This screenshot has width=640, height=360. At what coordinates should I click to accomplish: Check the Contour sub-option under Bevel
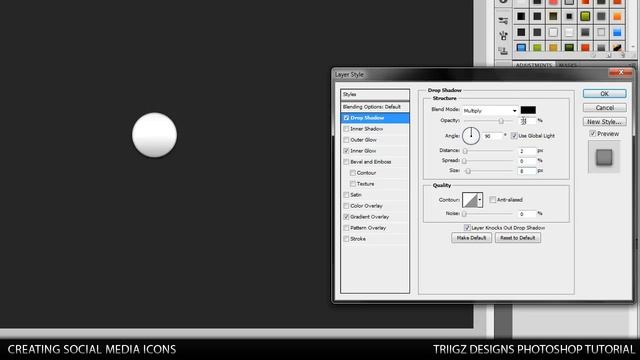[x=353, y=173]
